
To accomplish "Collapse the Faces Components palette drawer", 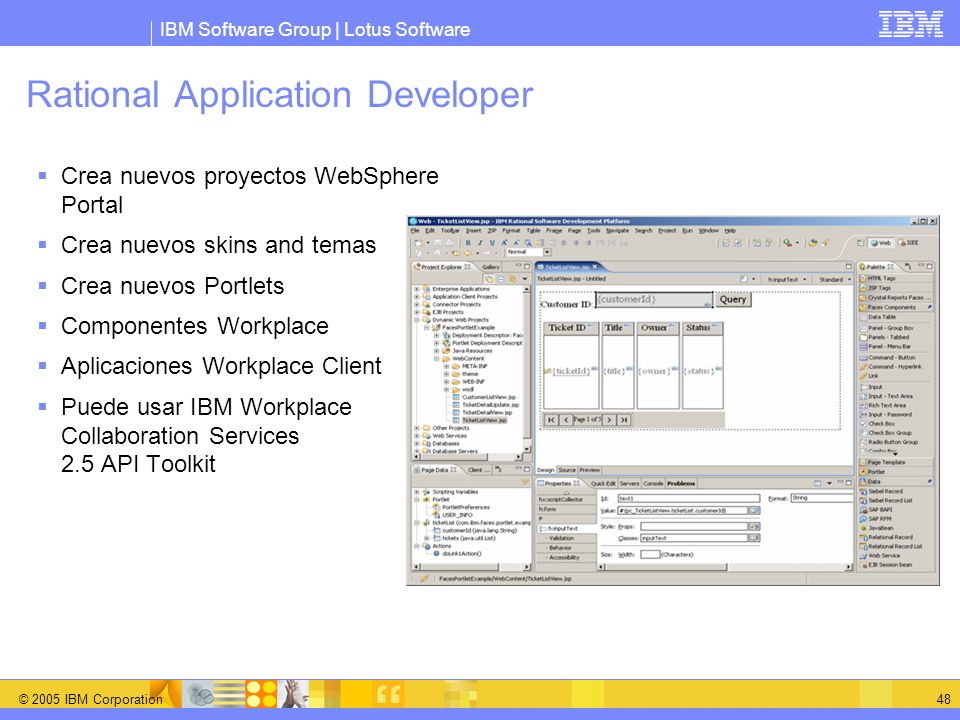I will pos(894,307).
